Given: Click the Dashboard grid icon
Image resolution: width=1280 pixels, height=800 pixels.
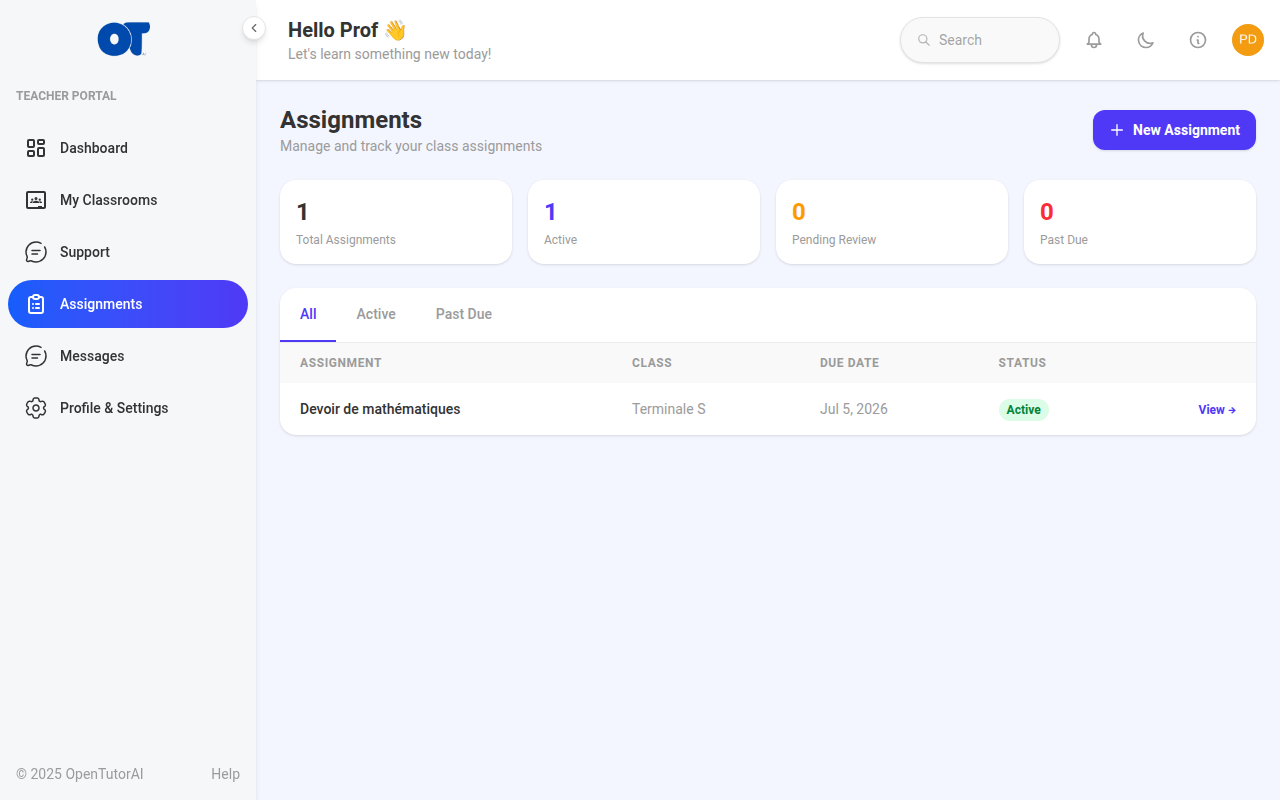Looking at the screenshot, I should click(x=36, y=148).
